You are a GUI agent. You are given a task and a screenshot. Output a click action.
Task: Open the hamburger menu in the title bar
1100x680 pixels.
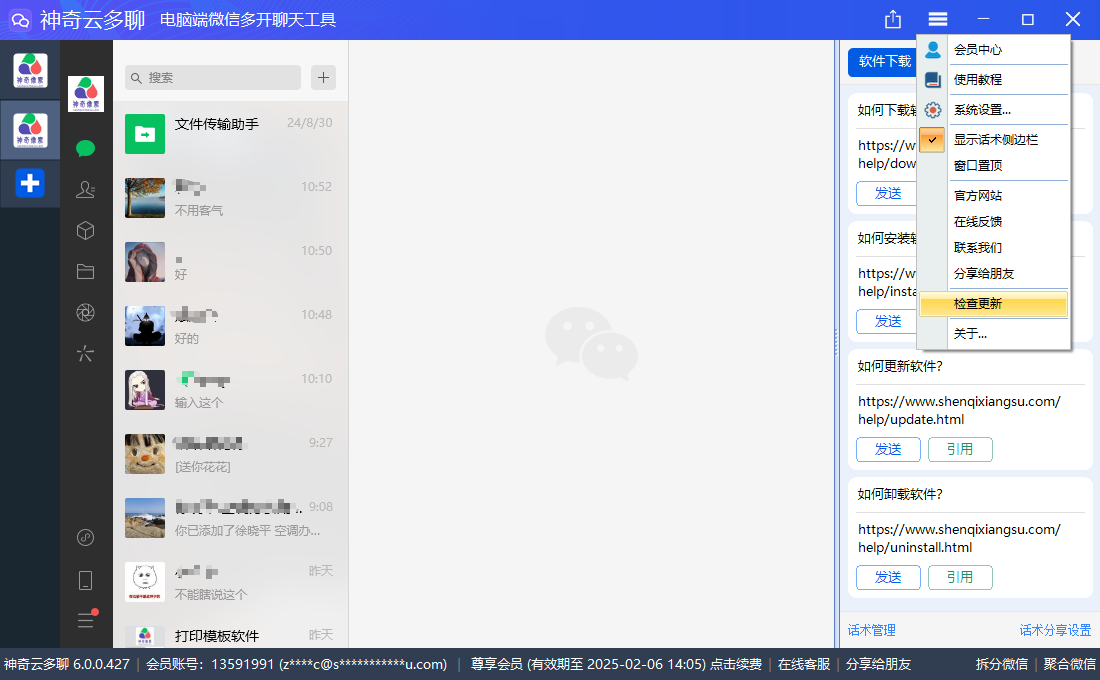[937, 18]
